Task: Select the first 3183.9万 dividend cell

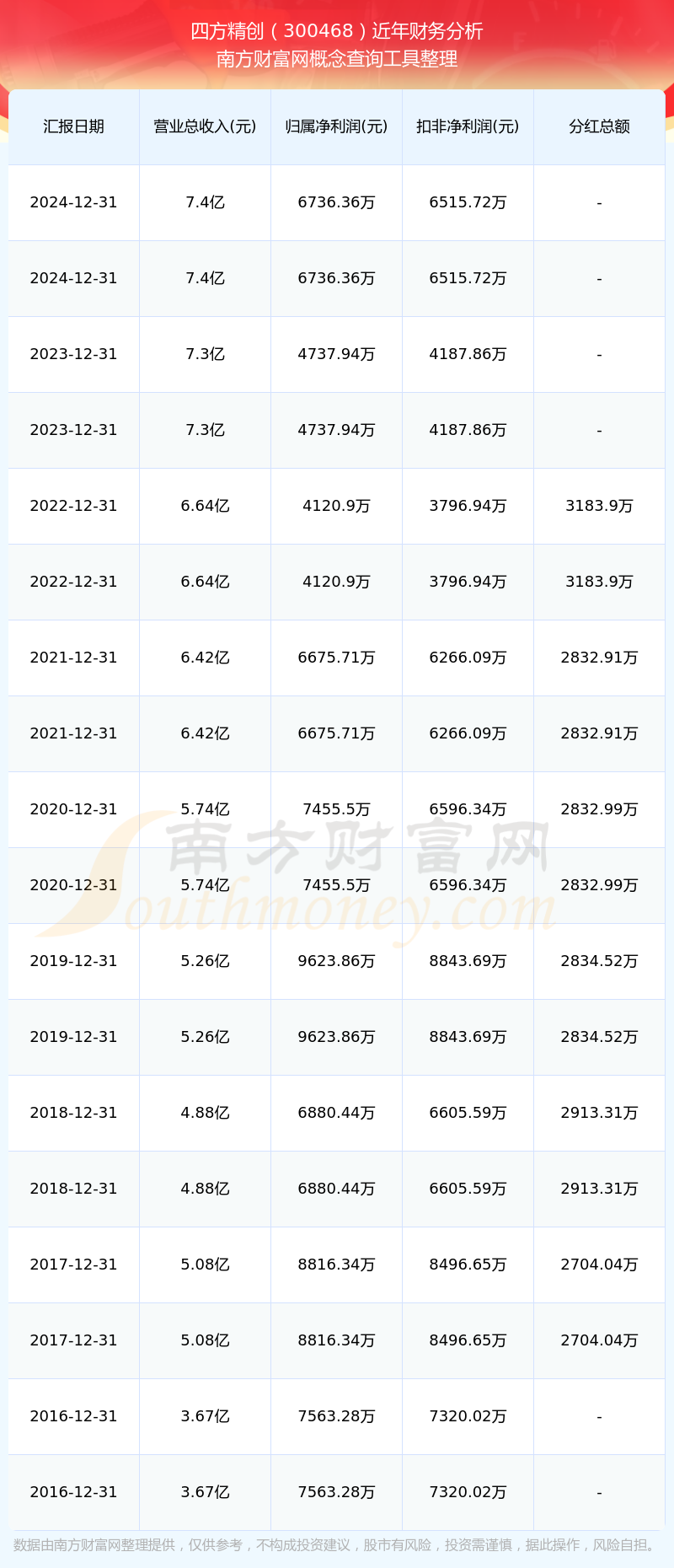Action: (599, 506)
